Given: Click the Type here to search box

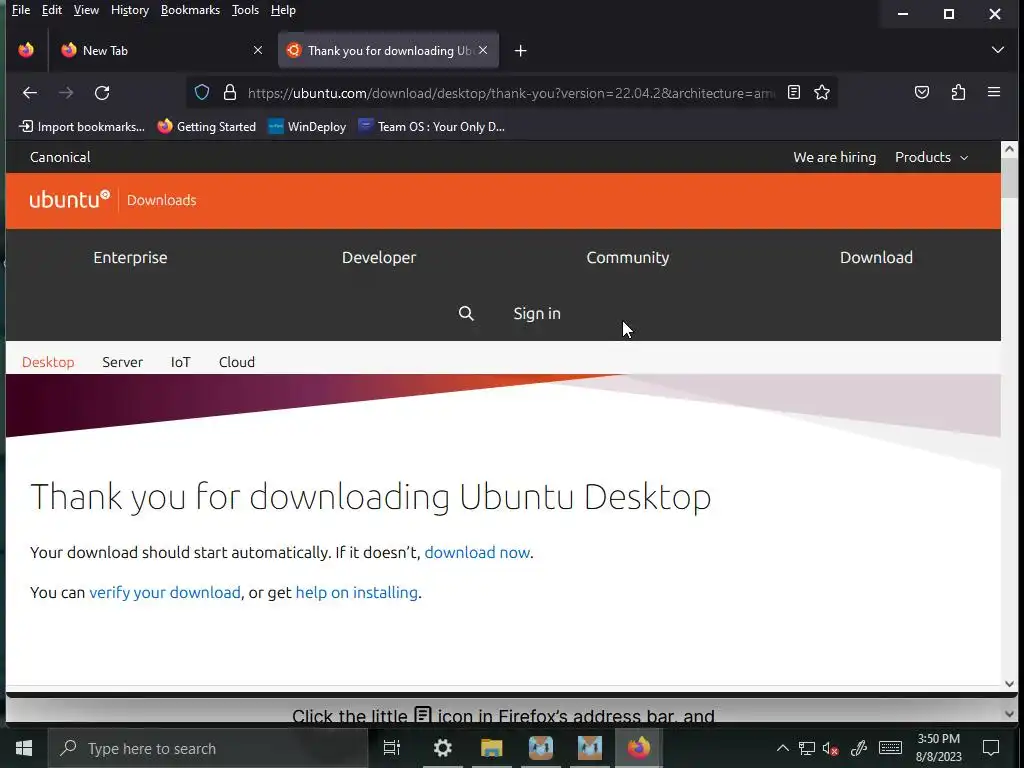Looking at the screenshot, I should click(x=208, y=748).
